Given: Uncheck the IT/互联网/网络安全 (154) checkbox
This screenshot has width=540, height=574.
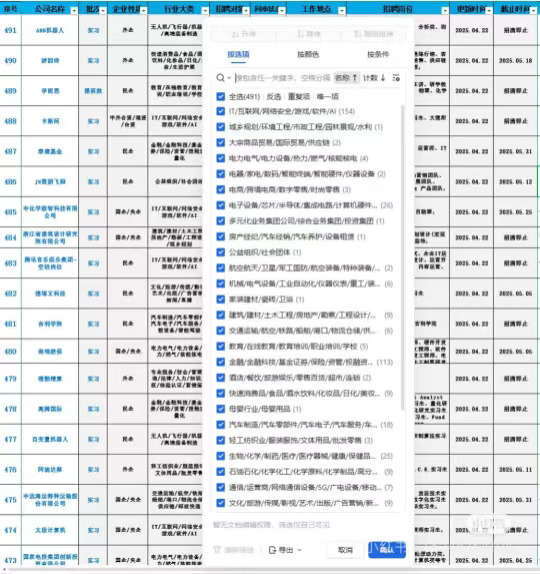Looking at the screenshot, I should coord(220,111).
